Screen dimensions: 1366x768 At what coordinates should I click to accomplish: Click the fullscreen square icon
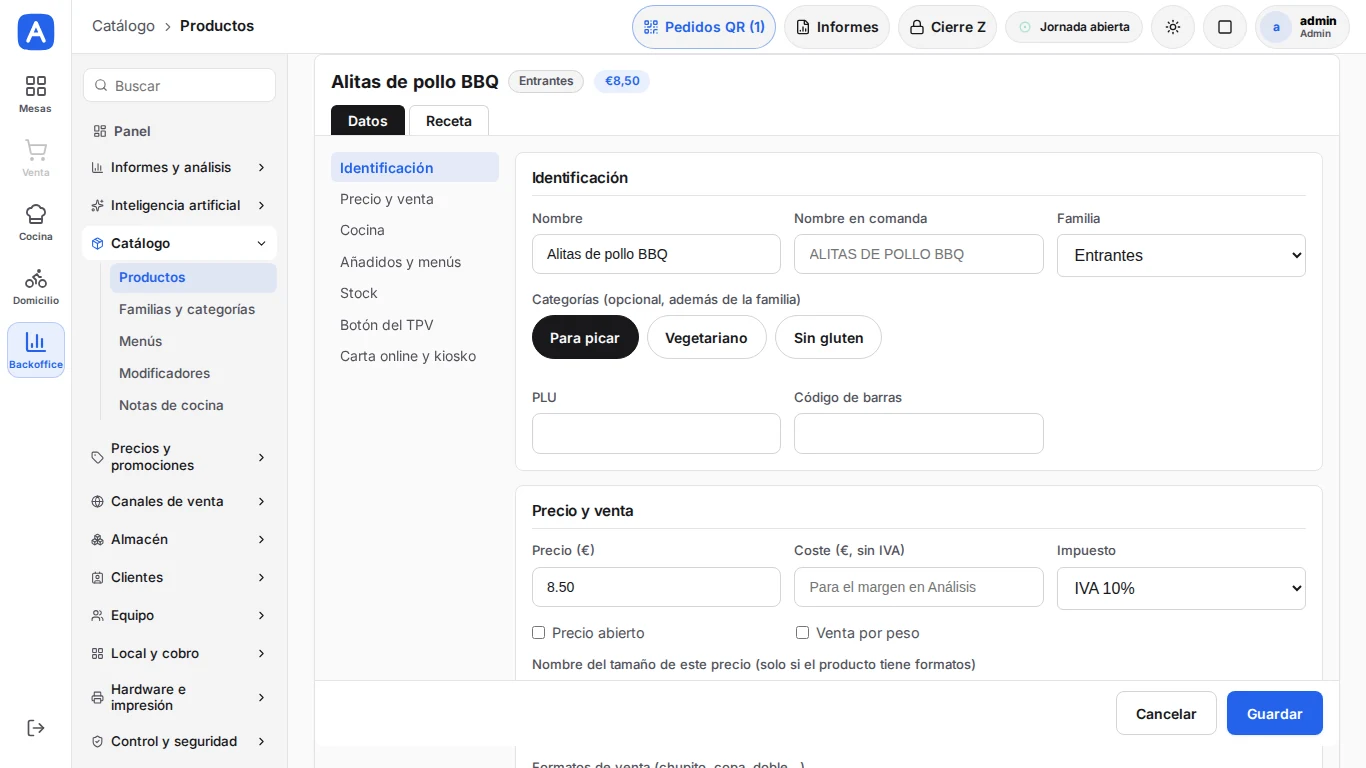click(1225, 27)
